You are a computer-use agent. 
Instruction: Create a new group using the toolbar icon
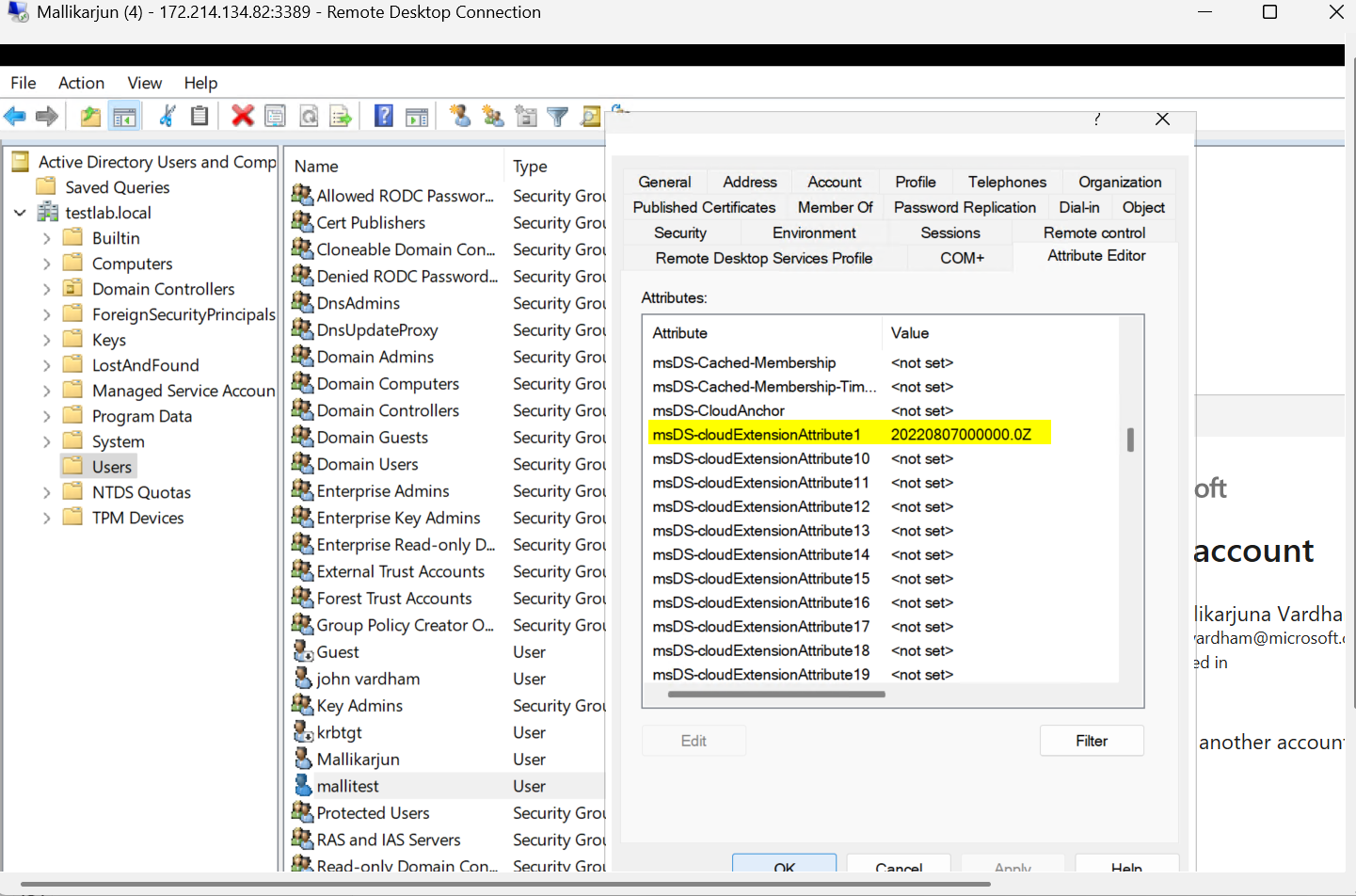[x=493, y=115]
